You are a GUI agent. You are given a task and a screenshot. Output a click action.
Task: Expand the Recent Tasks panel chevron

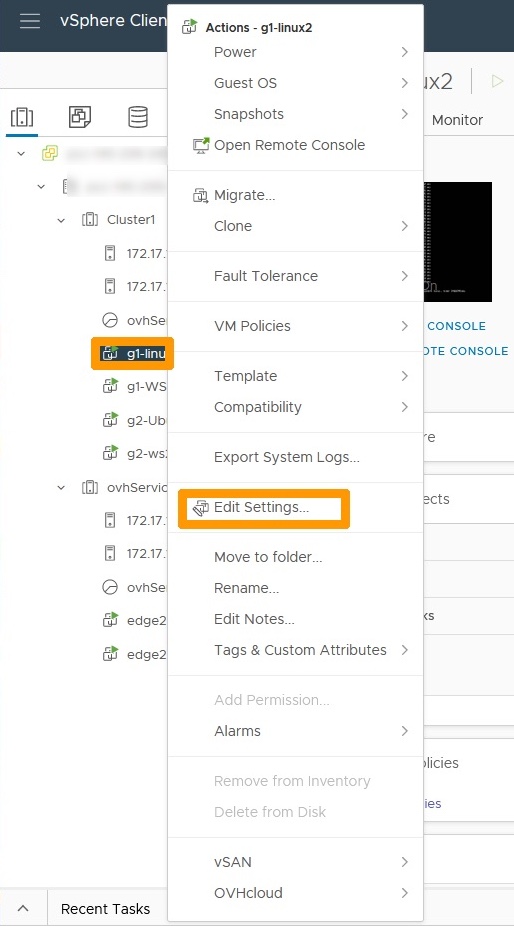23,908
